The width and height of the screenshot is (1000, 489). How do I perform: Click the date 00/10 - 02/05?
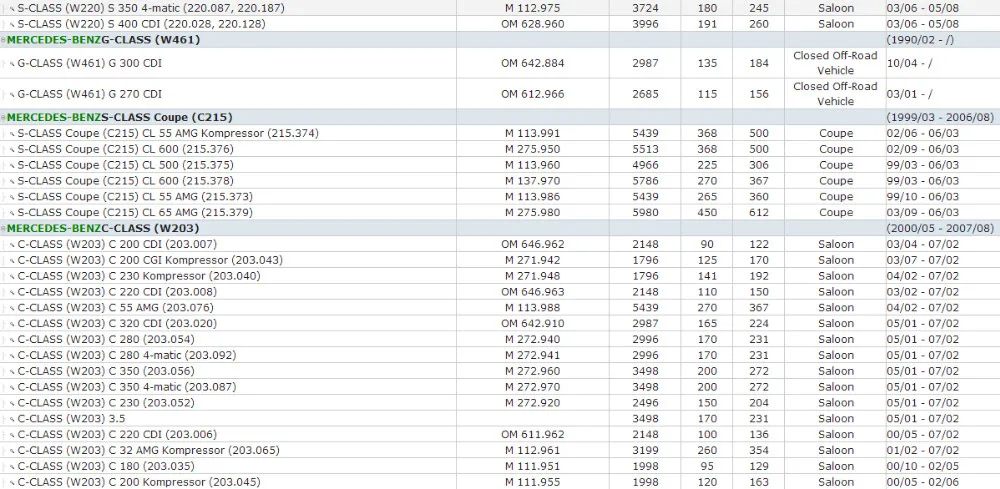923,466
